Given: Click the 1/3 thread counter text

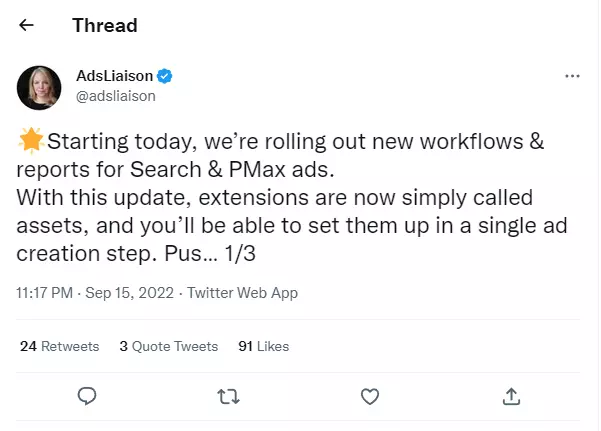Looking at the screenshot, I should (x=240, y=254).
